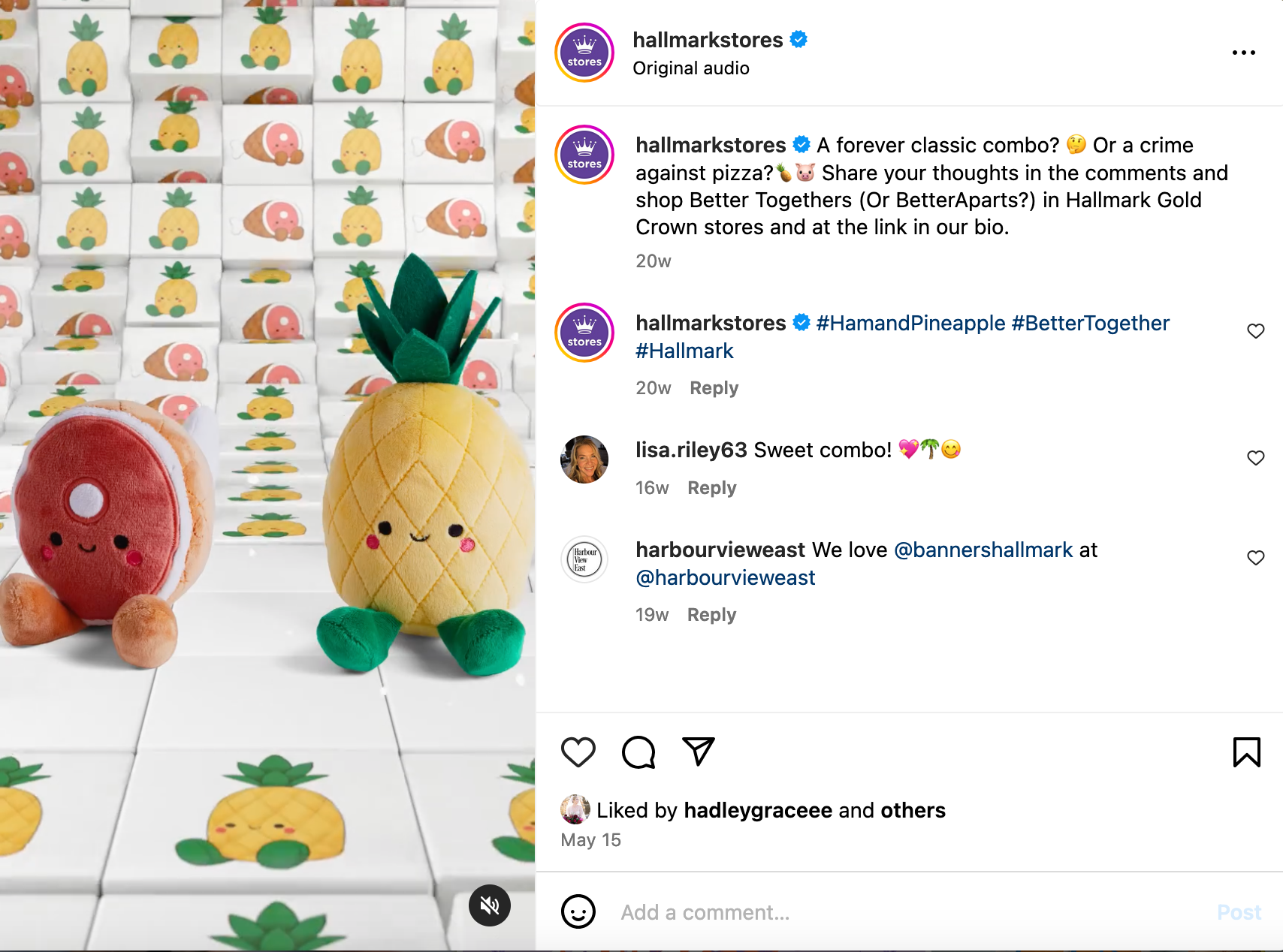The height and width of the screenshot is (952, 1283).
Task: Click the Add a comment field
Action: click(x=901, y=912)
